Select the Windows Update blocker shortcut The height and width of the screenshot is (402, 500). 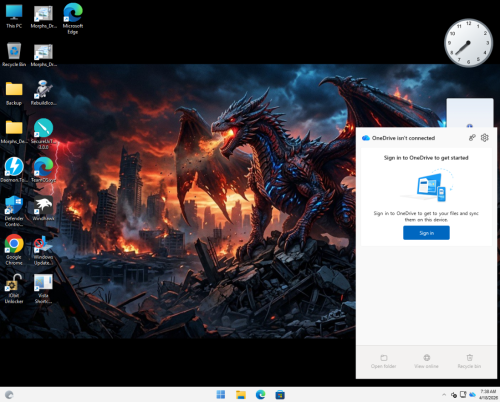(43, 250)
